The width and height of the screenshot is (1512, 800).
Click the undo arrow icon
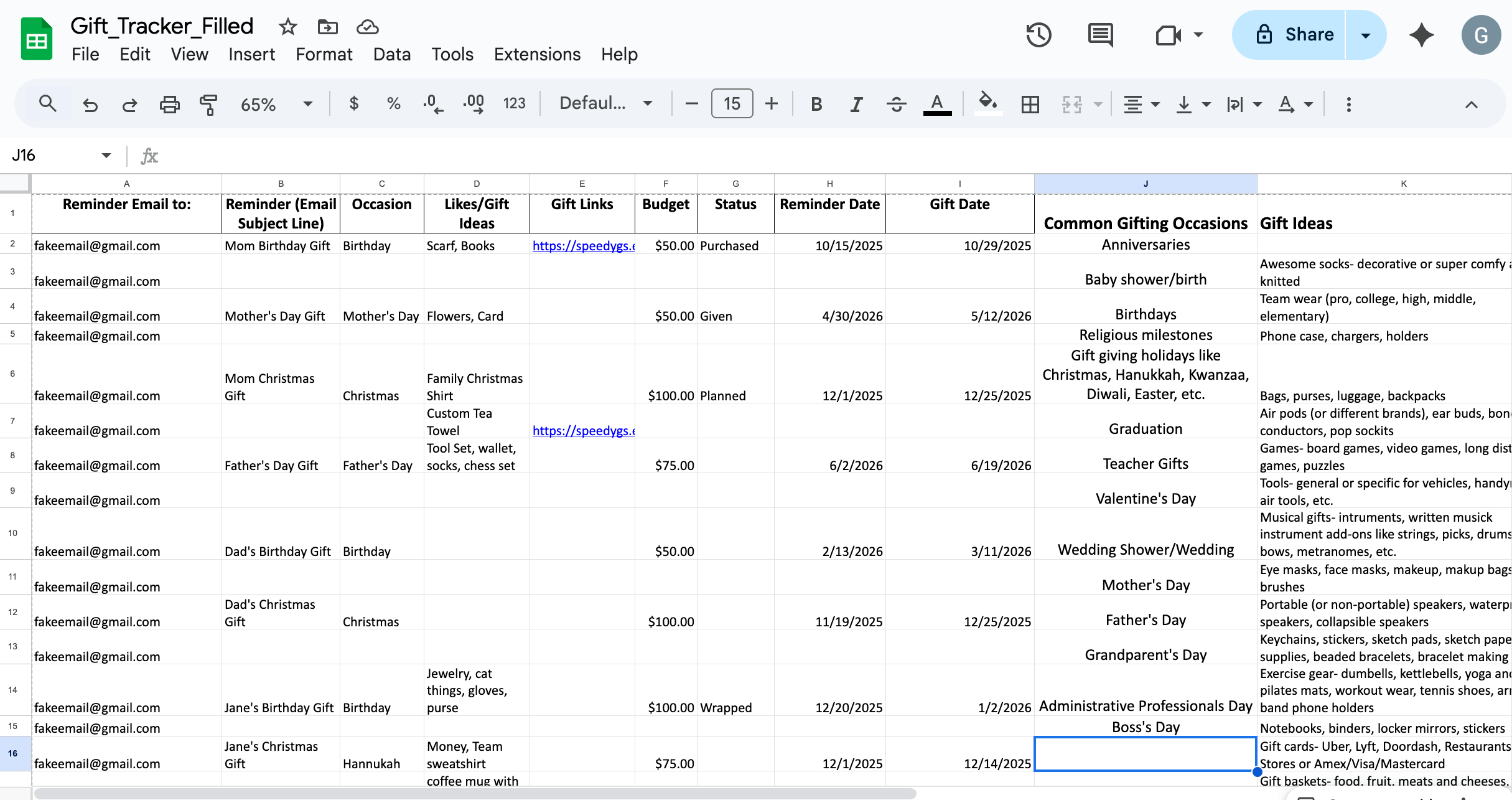[90, 104]
